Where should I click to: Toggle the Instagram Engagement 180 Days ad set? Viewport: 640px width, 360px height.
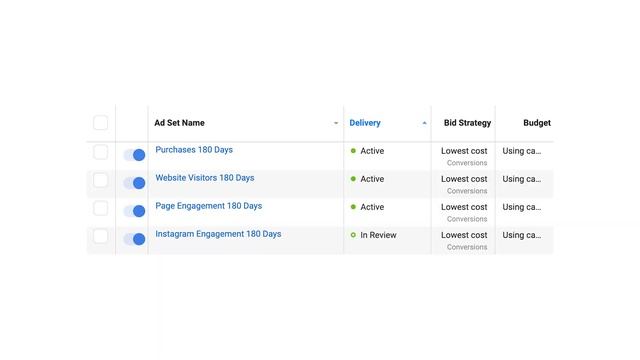pos(134,239)
